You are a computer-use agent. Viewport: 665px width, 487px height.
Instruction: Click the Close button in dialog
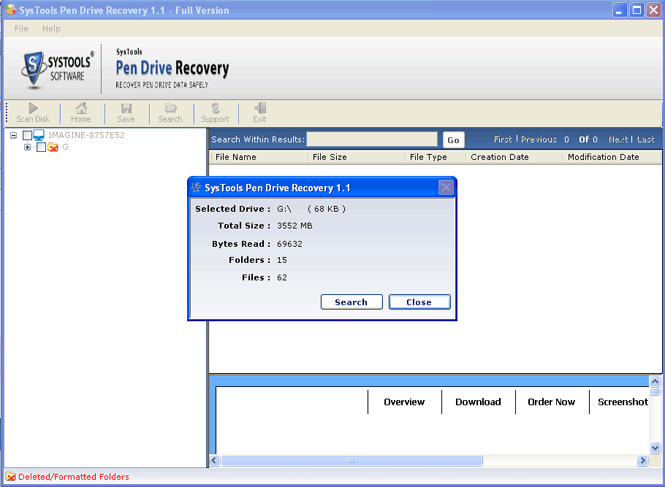[x=419, y=302]
